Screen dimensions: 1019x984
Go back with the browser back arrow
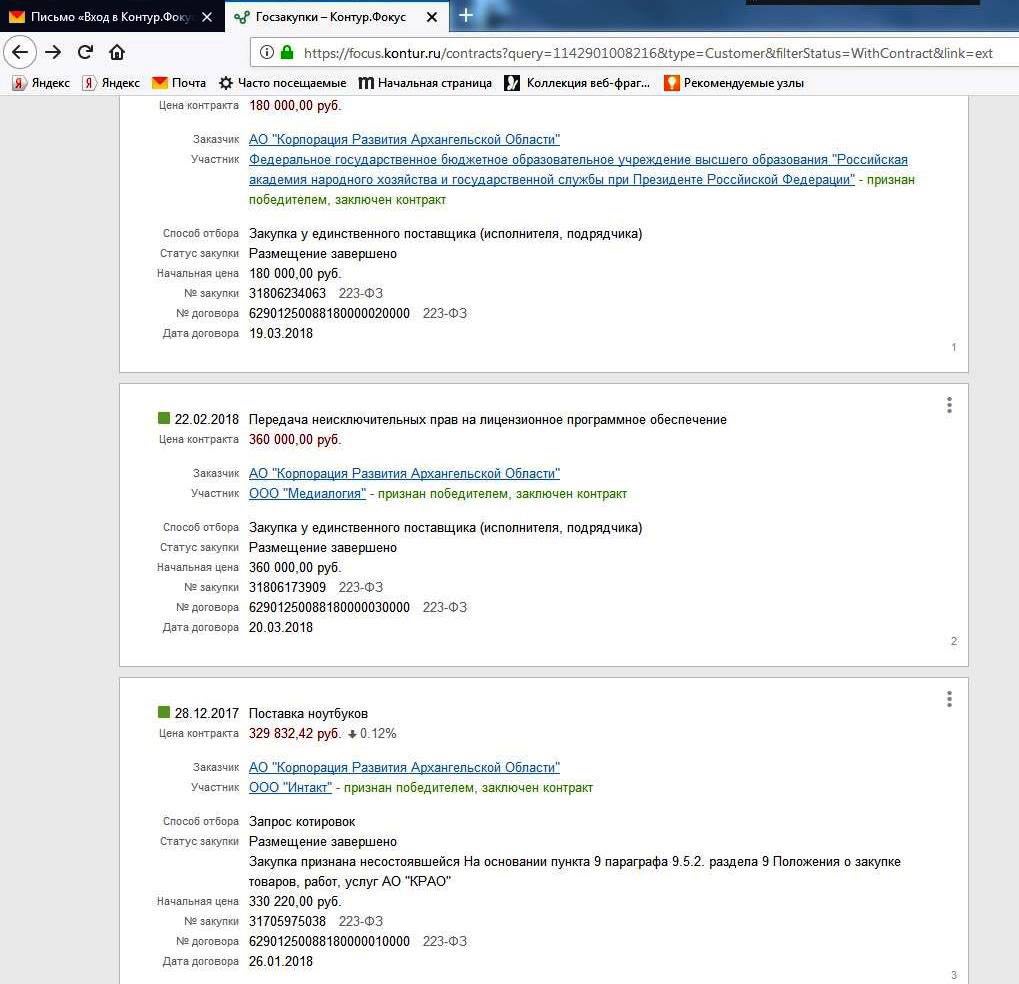20,52
